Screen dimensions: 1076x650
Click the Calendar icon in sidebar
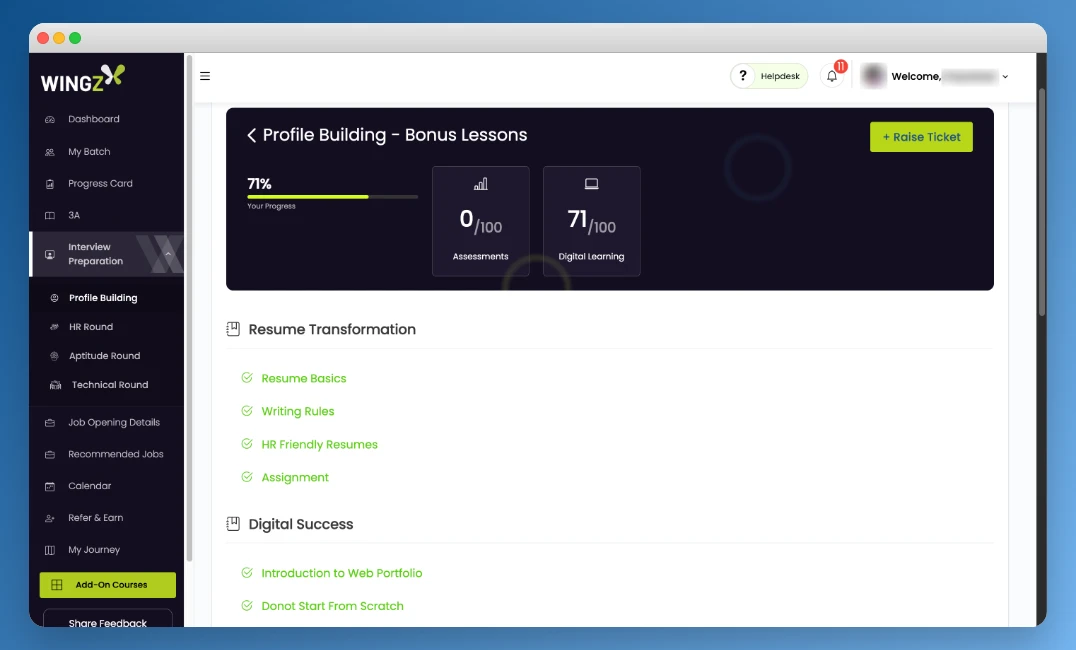coord(50,487)
